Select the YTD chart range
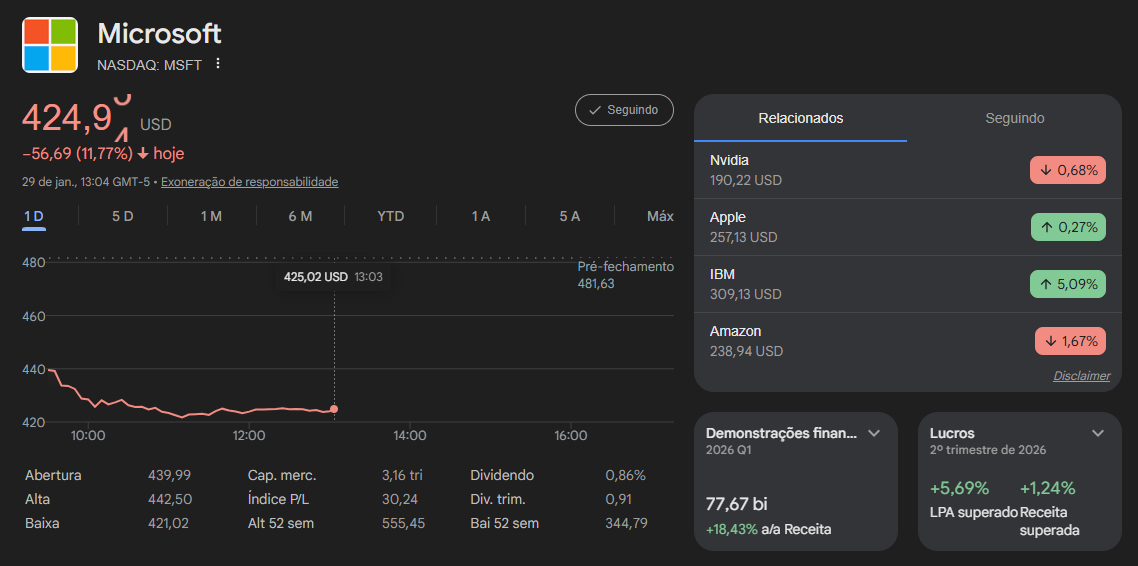This screenshot has width=1138, height=566. click(390, 216)
